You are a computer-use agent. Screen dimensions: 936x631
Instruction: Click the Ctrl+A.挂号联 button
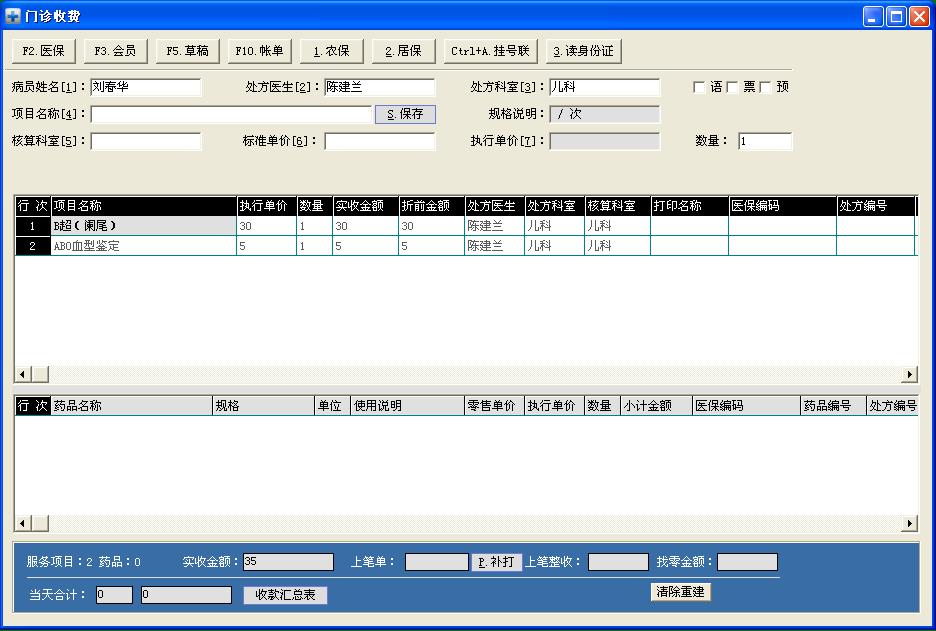pos(491,51)
